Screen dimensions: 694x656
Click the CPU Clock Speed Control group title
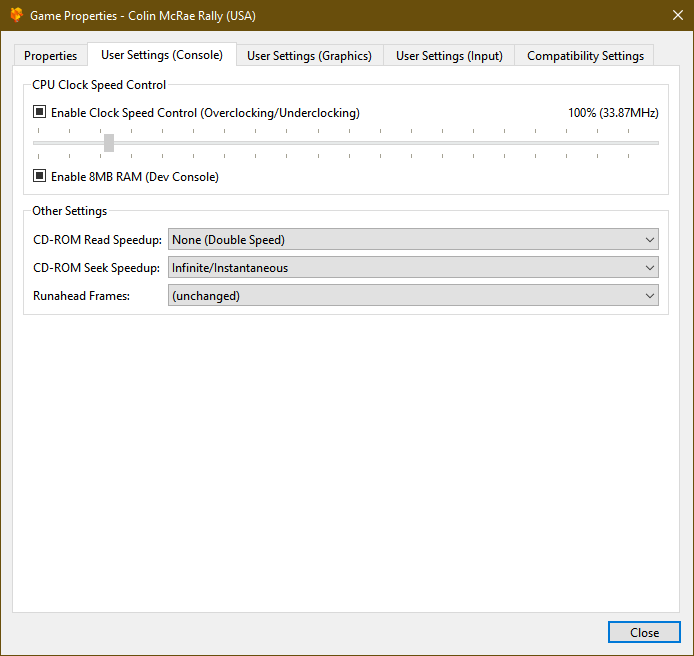99,85
